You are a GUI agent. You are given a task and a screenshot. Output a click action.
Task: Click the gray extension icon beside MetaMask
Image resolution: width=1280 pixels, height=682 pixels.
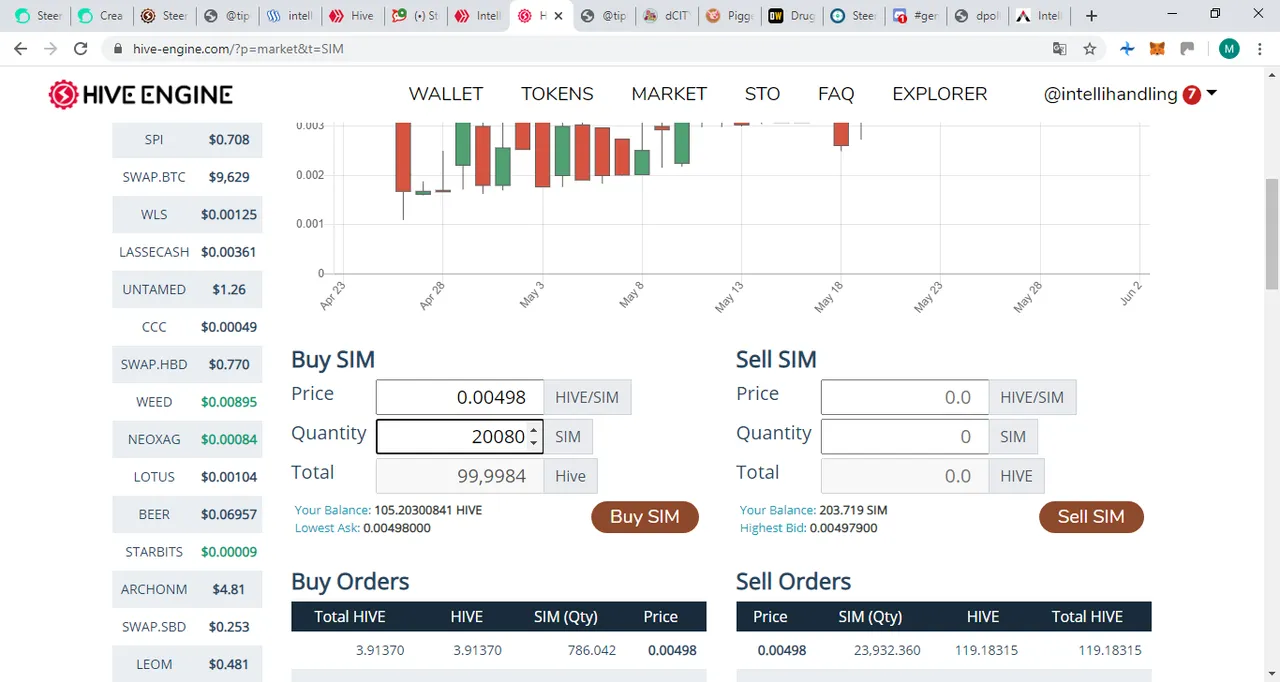click(1188, 48)
